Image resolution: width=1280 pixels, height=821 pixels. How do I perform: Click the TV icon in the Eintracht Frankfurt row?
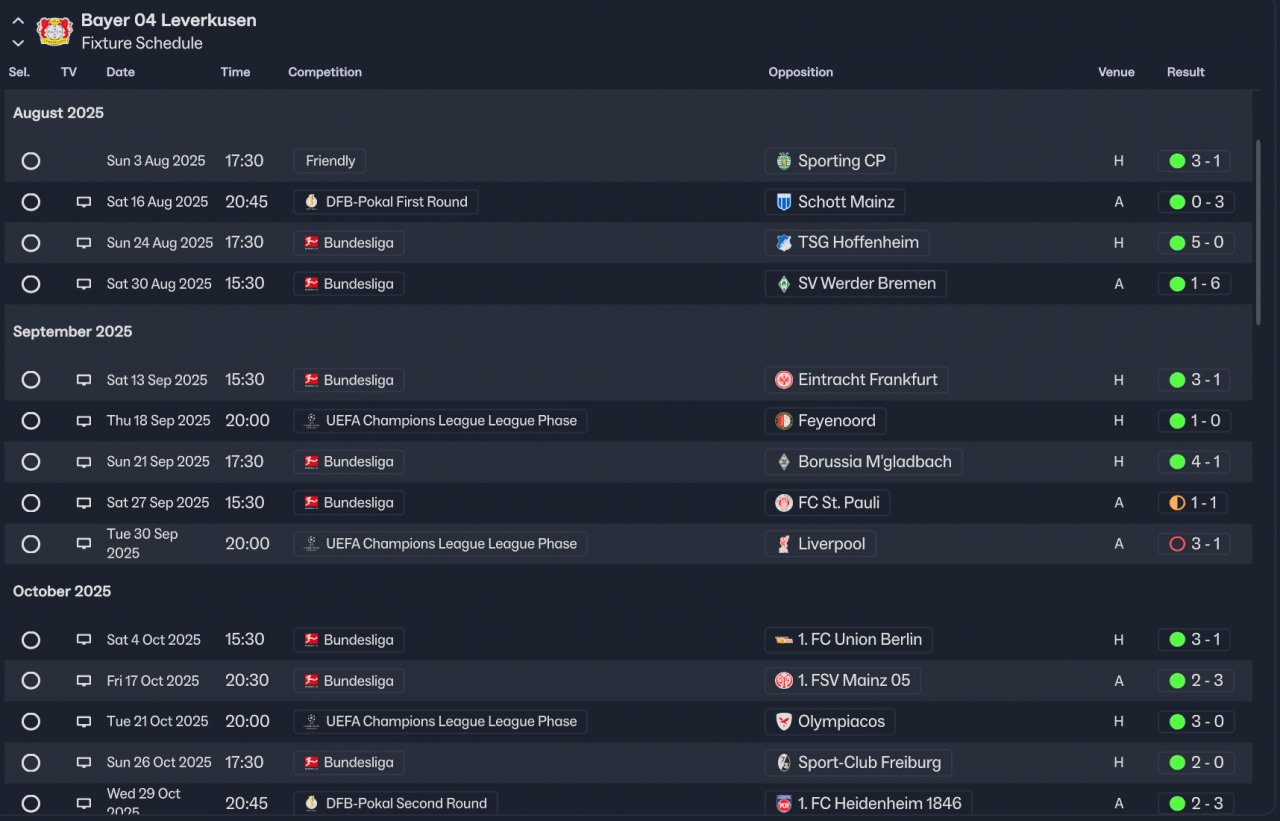84,380
